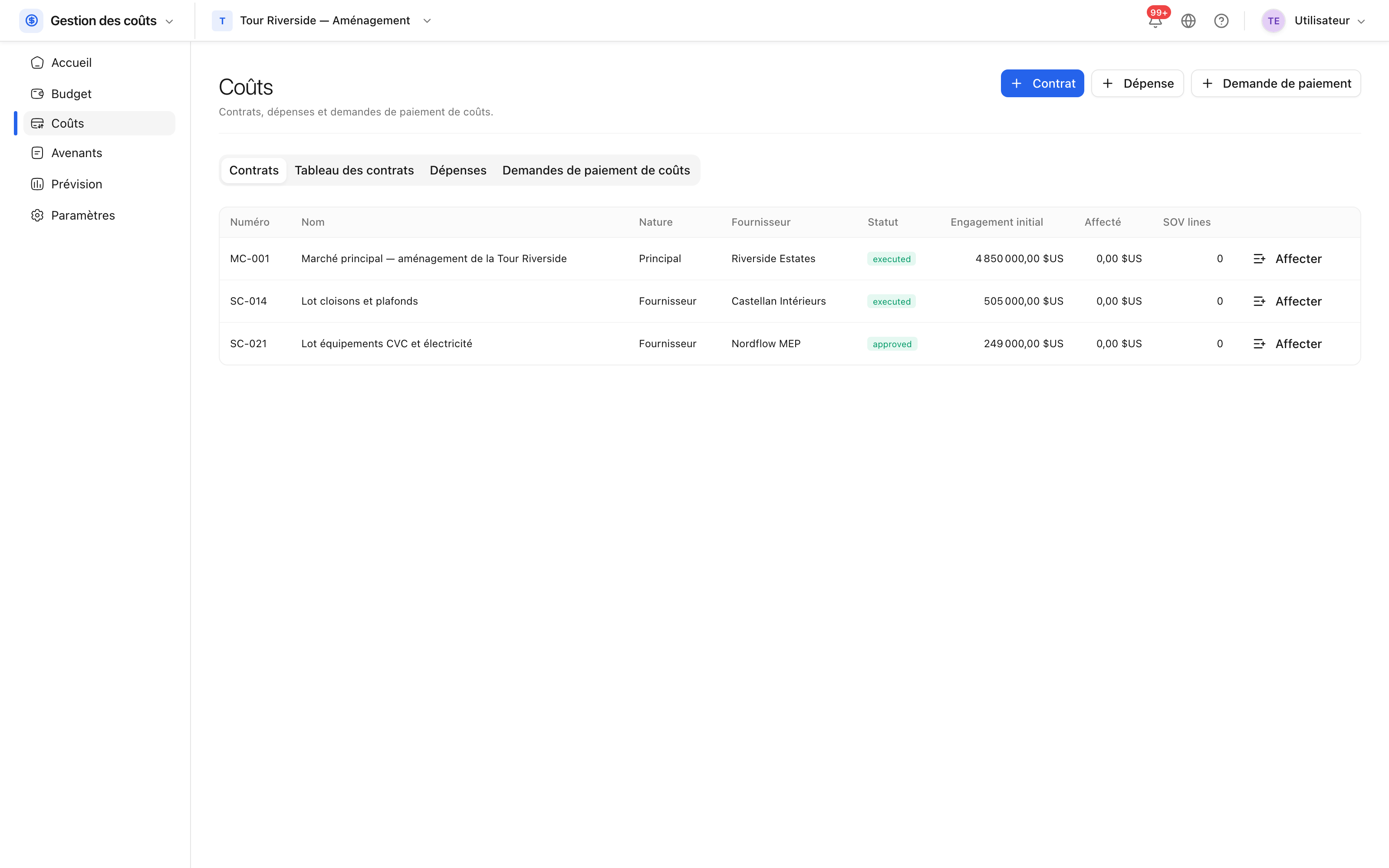The image size is (1389, 868).
Task: Click the Coûts card icon in sidebar
Action: tap(37, 123)
